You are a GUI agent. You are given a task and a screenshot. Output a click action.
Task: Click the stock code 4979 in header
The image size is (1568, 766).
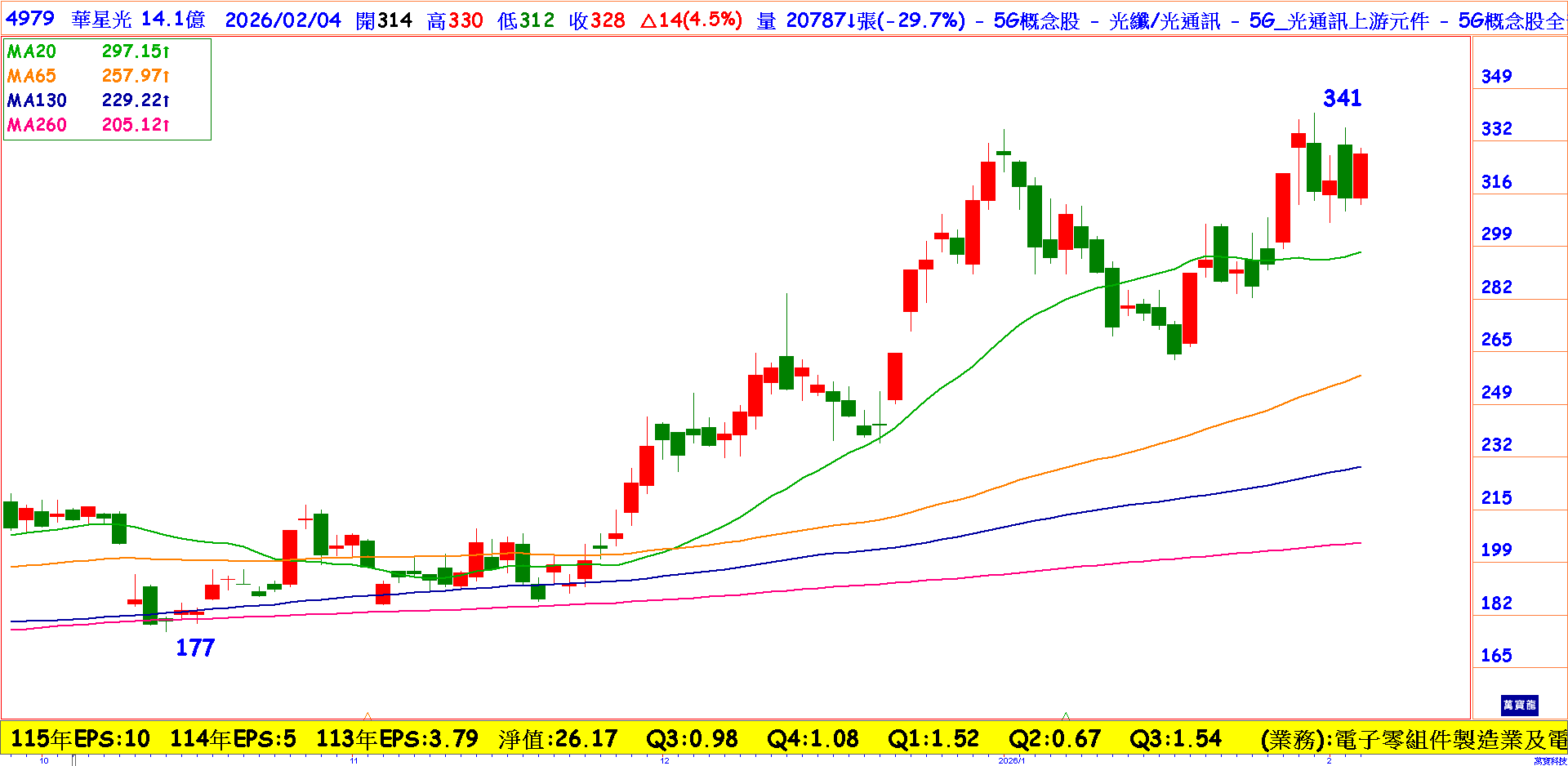tap(30, 20)
